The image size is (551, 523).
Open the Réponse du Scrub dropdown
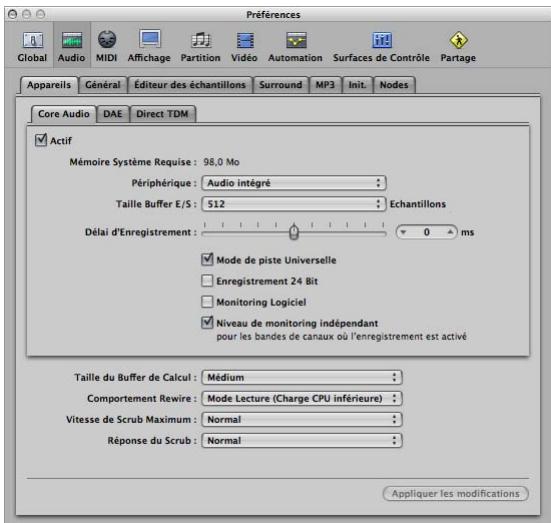302,441
